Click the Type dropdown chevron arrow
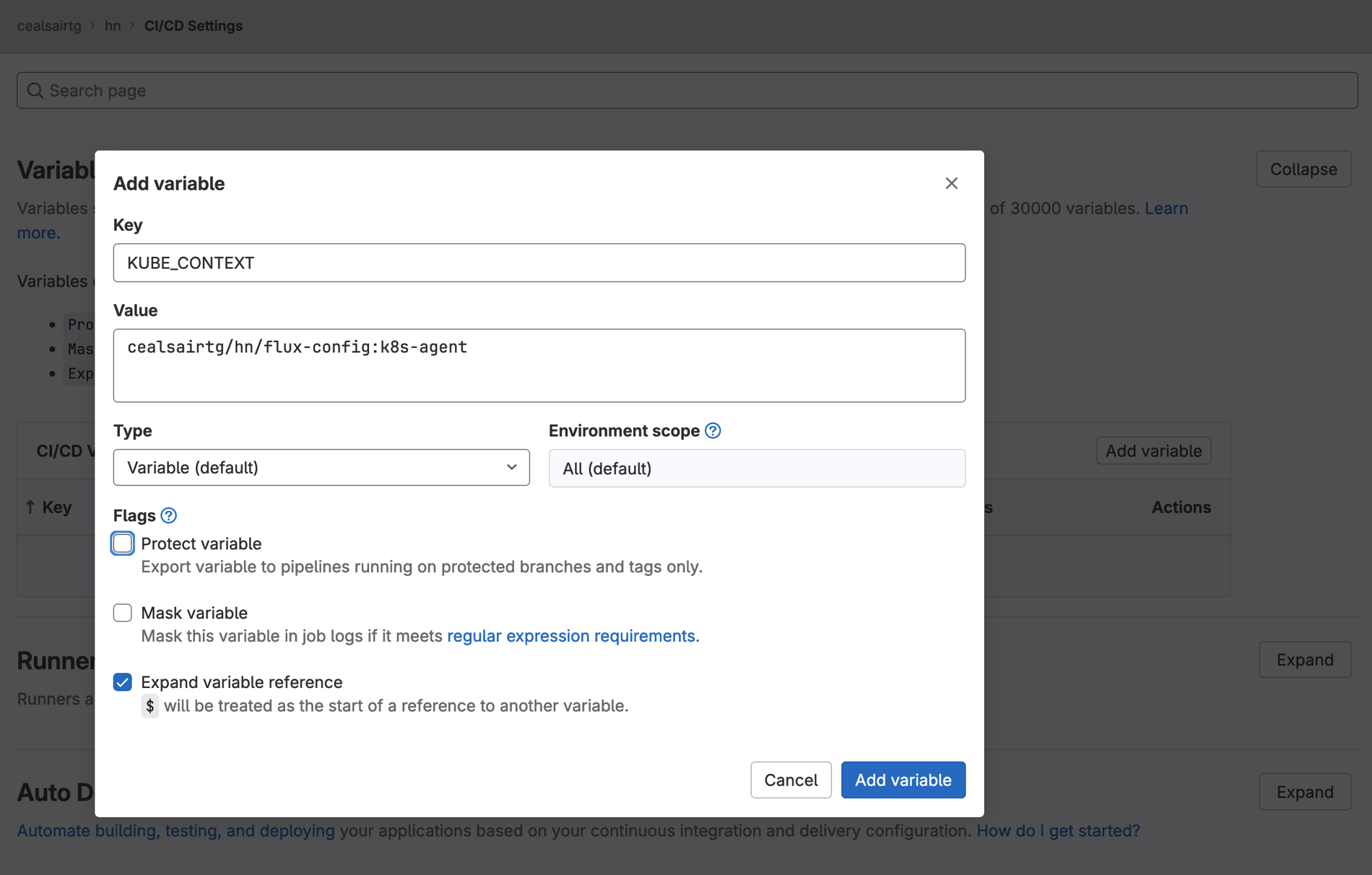The width and height of the screenshot is (1372, 875). click(x=511, y=467)
